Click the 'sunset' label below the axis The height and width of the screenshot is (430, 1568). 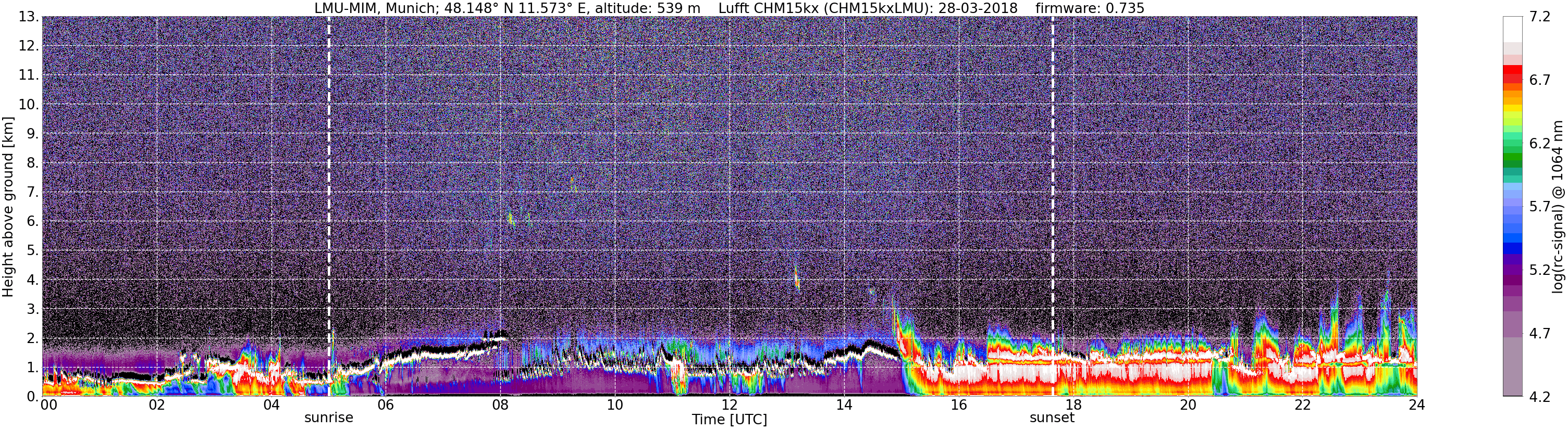pos(1052,418)
